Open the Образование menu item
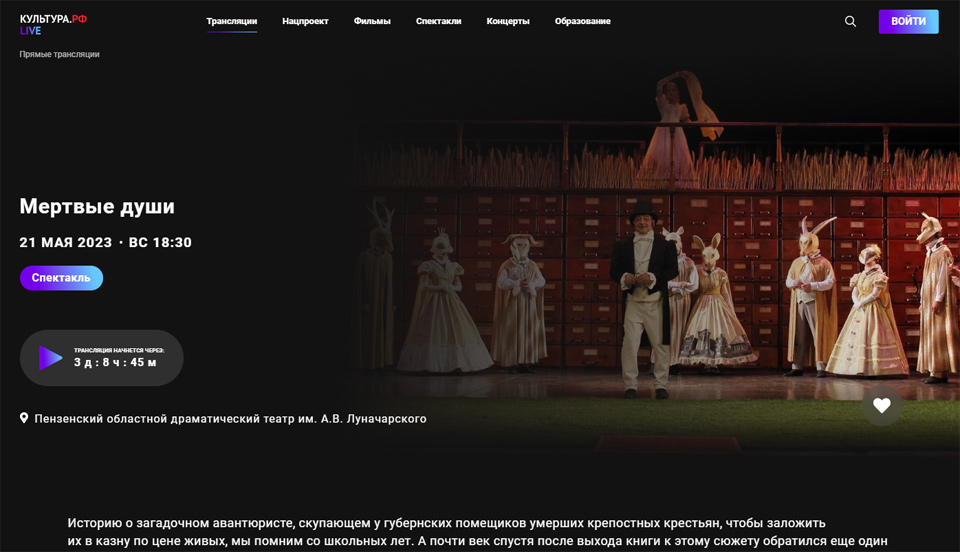The width and height of the screenshot is (960, 552). (x=582, y=21)
